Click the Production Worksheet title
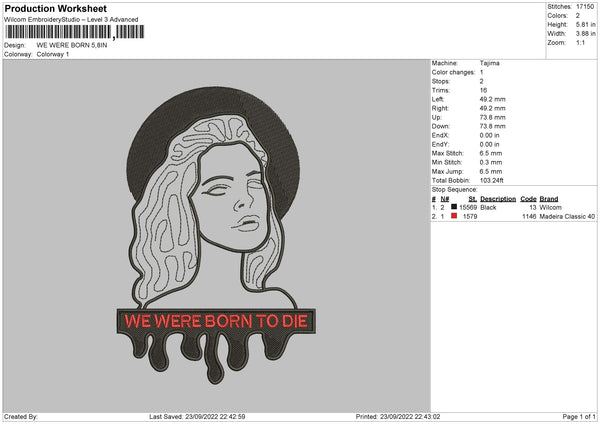 point(55,8)
